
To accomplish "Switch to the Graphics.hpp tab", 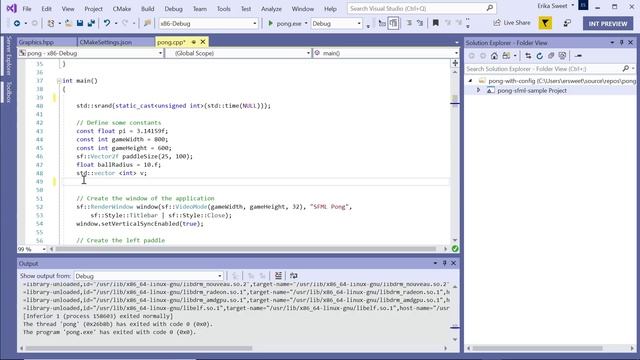I will coord(47,42).
